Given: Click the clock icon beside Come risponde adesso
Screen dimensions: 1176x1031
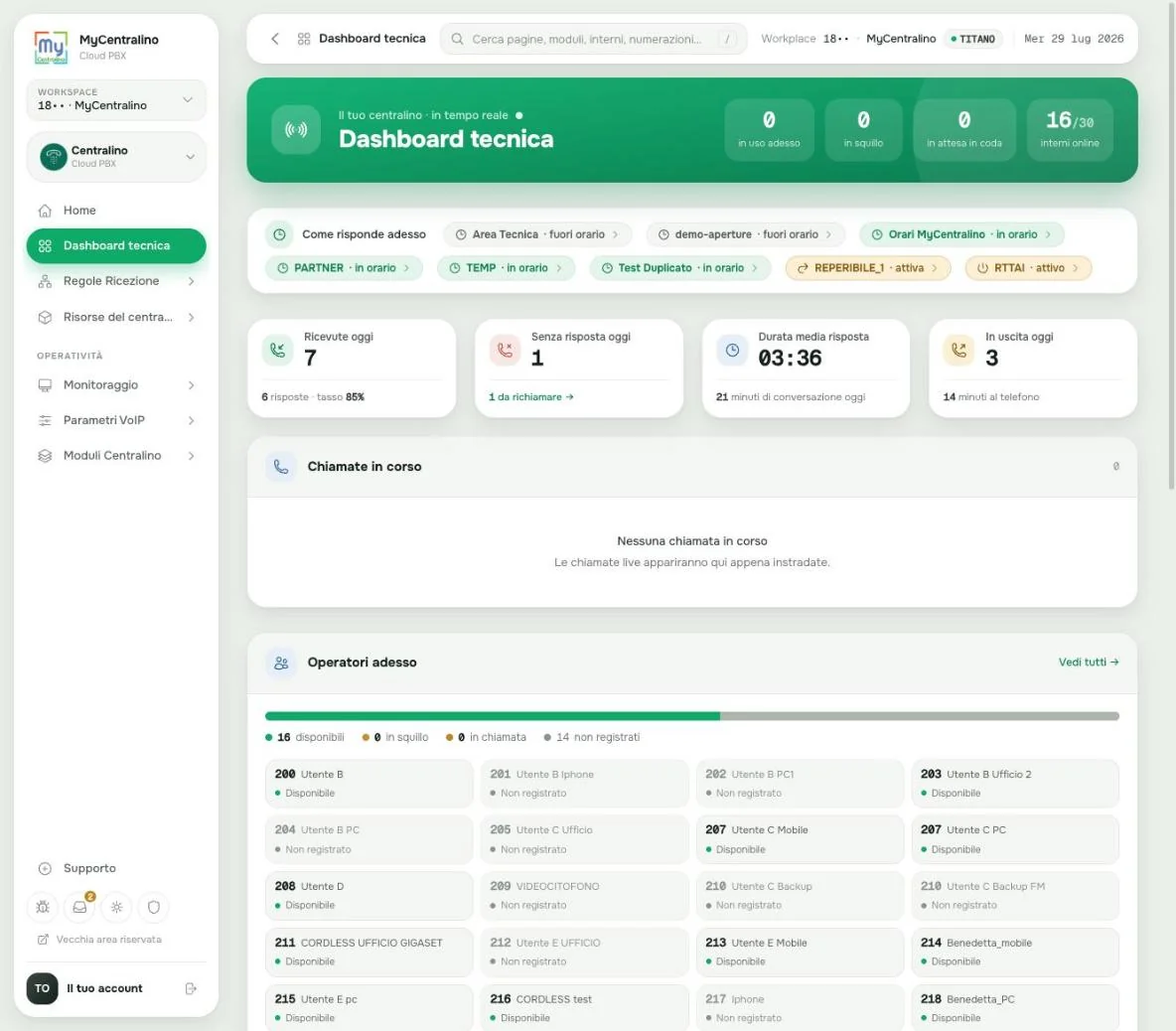Looking at the screenshot, I should [279, 234].
